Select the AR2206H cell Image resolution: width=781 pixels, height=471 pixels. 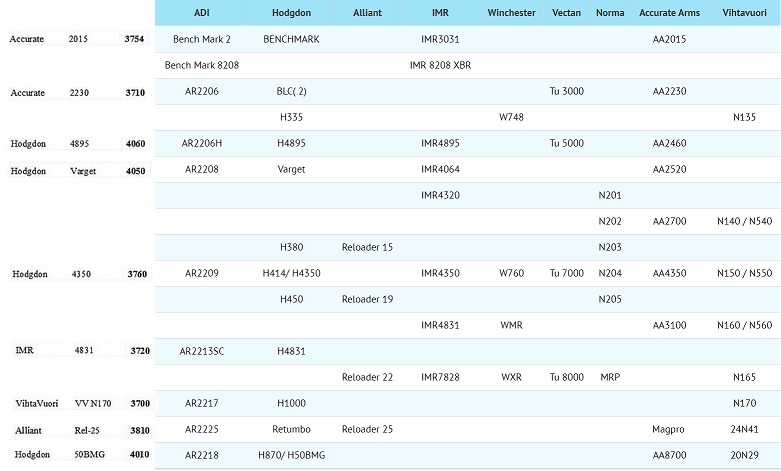tap(202, 143)
